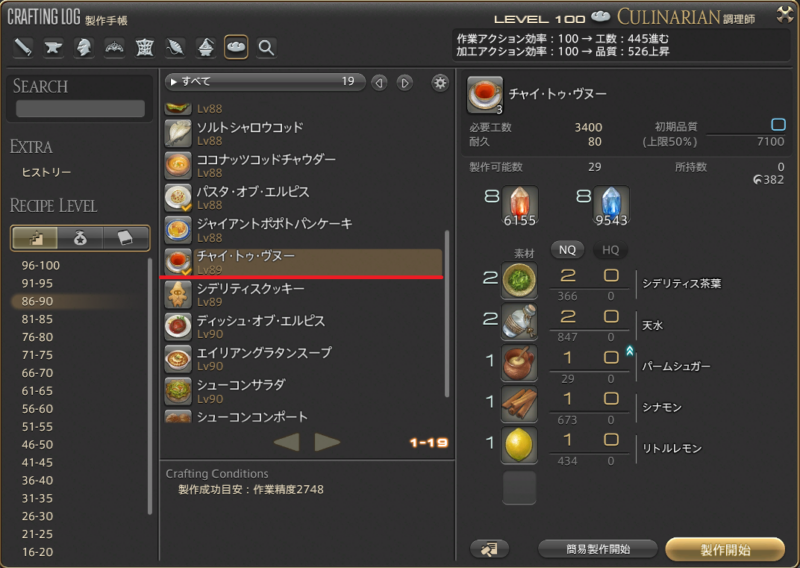This screenshot has height=568, width=800.
Task: Click the recipe level list scrollbar
Action: [150, 386]
